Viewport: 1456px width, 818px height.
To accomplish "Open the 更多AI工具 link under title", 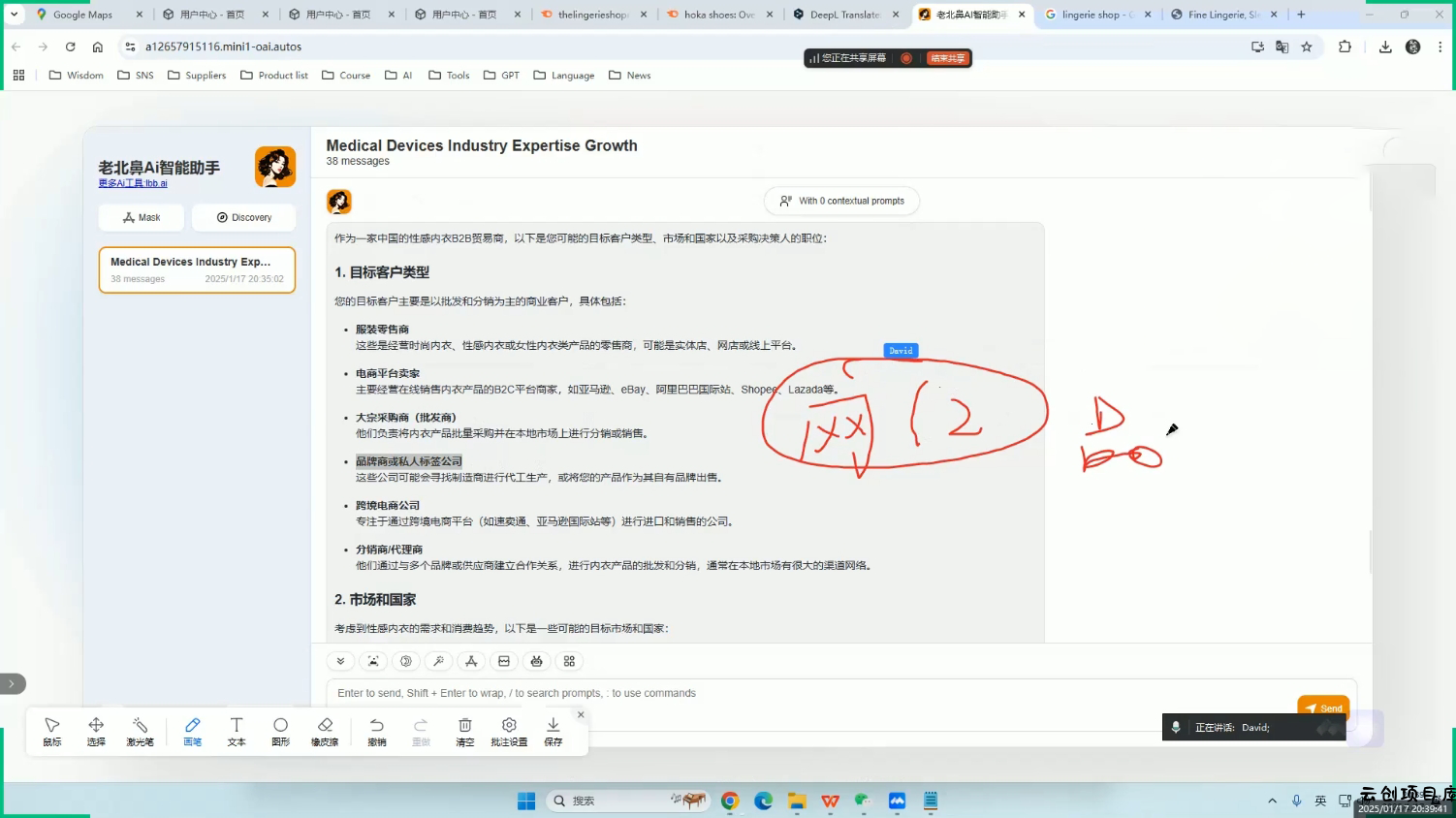I will (133, 183).
